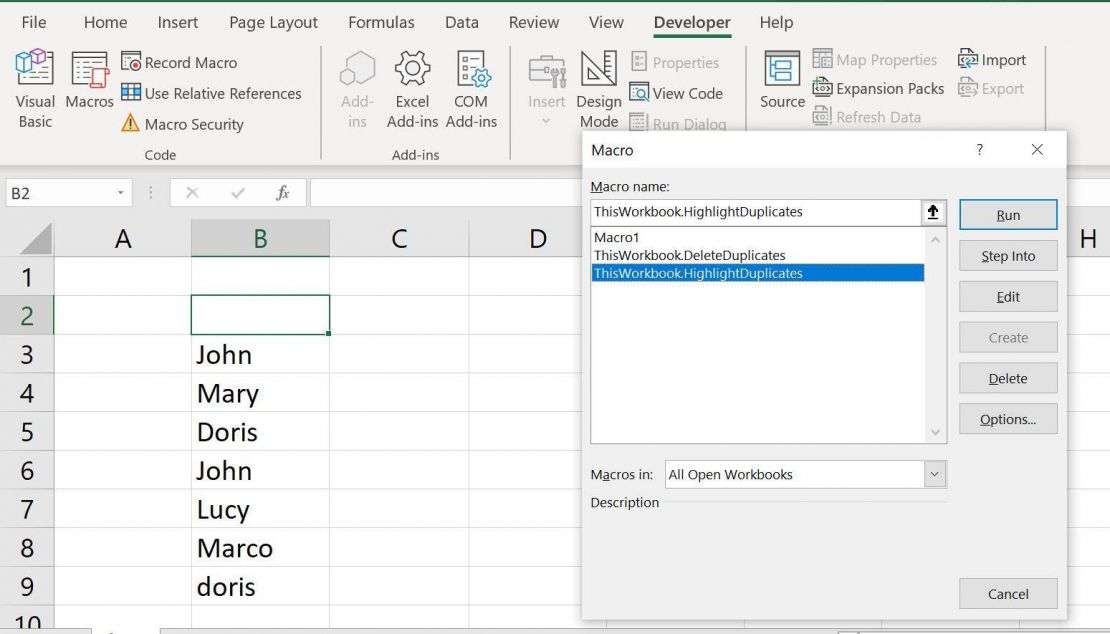Switch to the Formulas ribbon tab

pos(380,22)
